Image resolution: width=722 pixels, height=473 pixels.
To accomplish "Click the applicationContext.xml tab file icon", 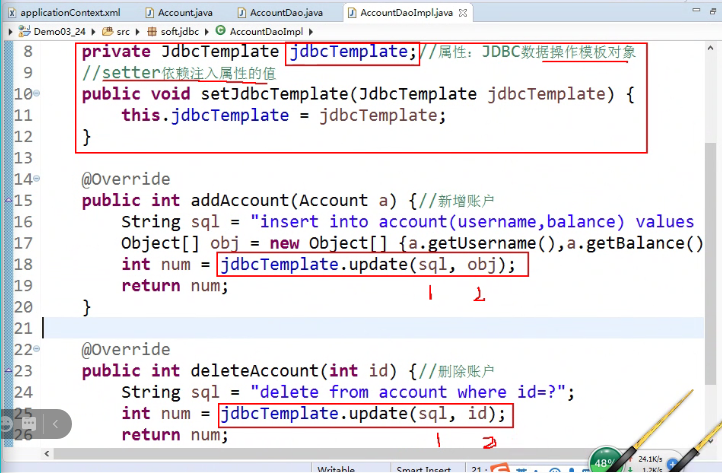I will click(x=12, y=12).
